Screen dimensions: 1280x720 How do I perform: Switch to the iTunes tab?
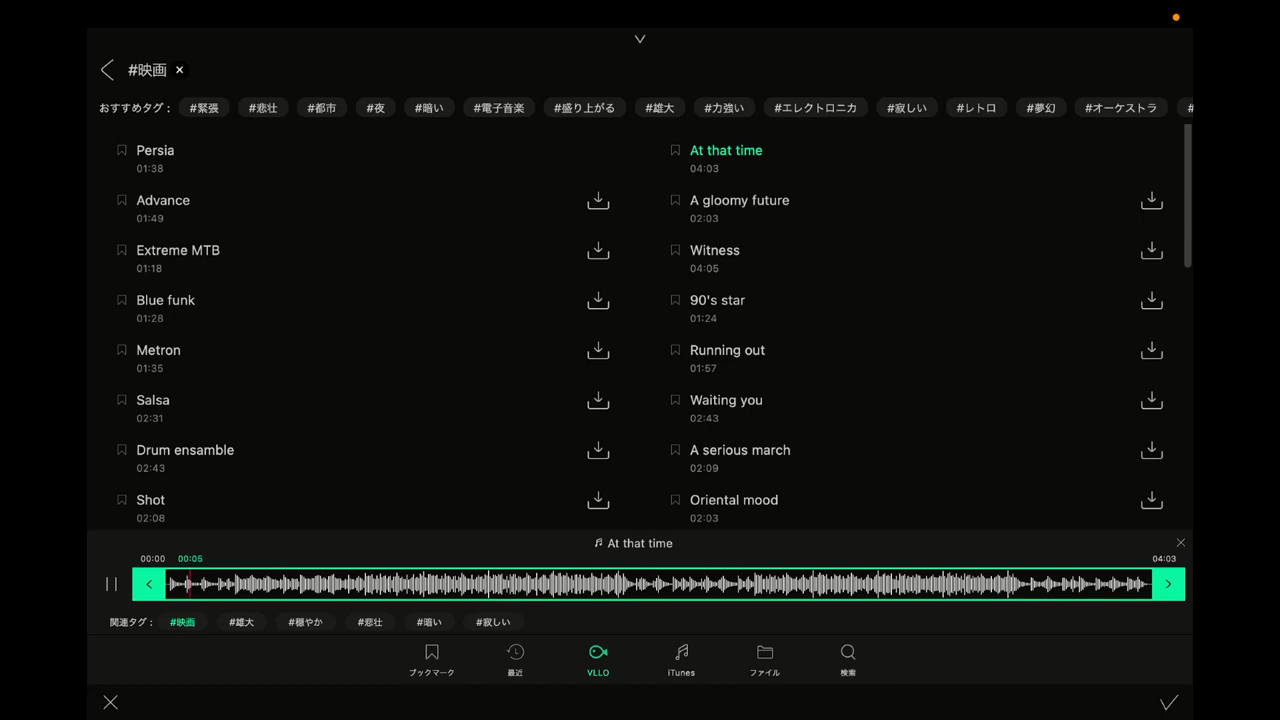pyautogui.click(x=681, y=659)
